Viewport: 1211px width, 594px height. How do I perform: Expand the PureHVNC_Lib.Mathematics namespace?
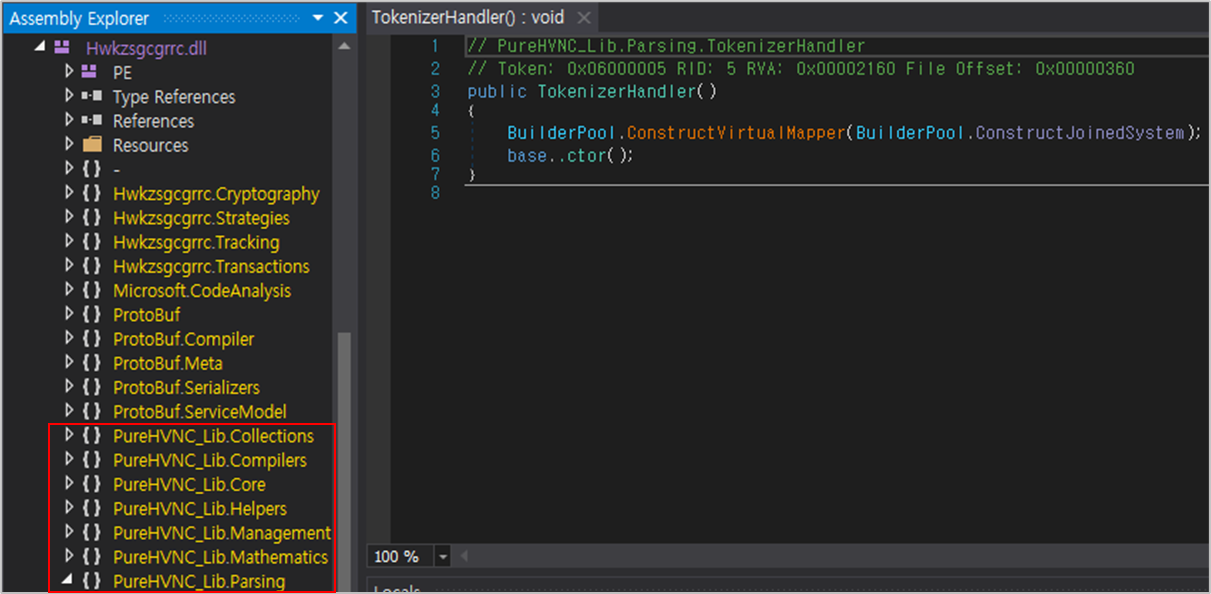[69, 557]
